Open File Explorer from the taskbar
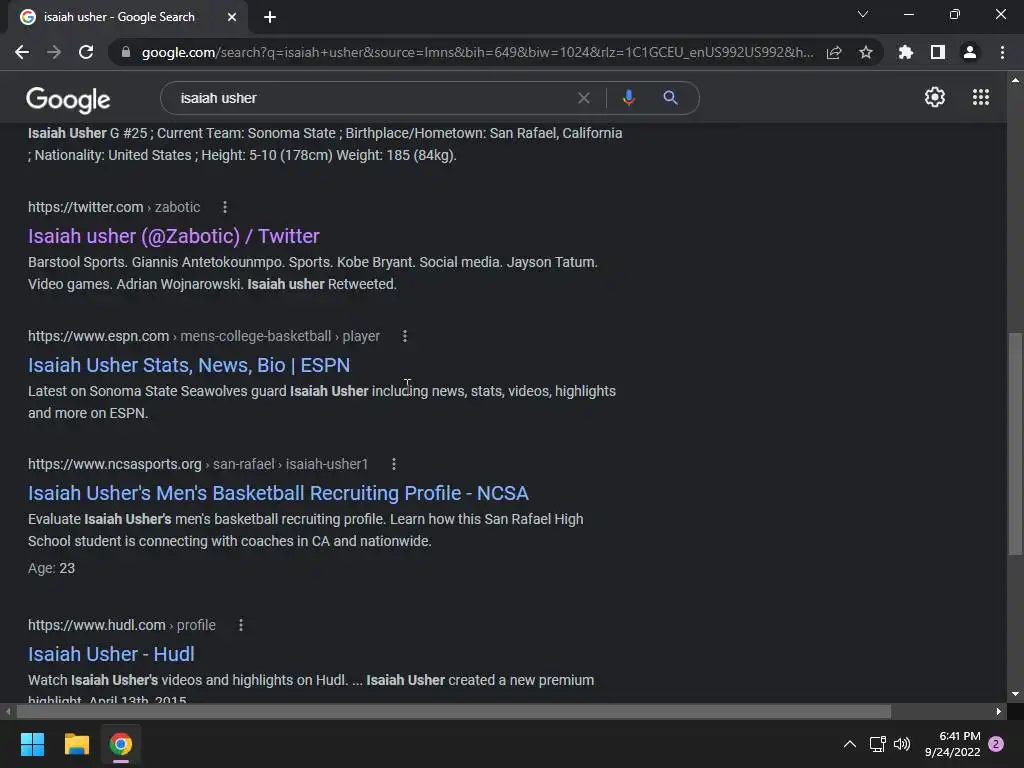The image size is (1024, 768). point(76,744)
